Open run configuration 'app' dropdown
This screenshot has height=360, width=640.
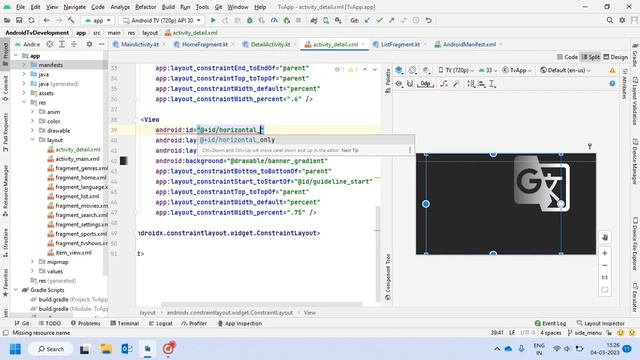(x=98, y=20)
